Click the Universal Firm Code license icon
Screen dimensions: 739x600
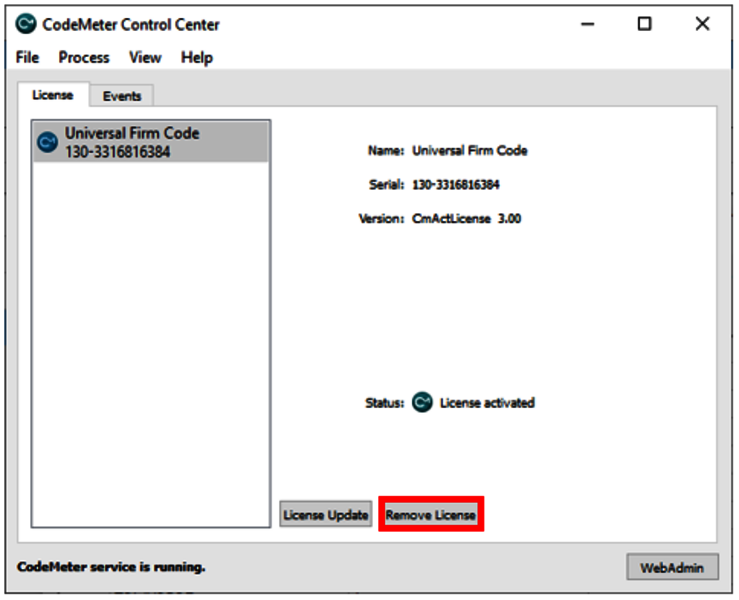click(47, 142)
